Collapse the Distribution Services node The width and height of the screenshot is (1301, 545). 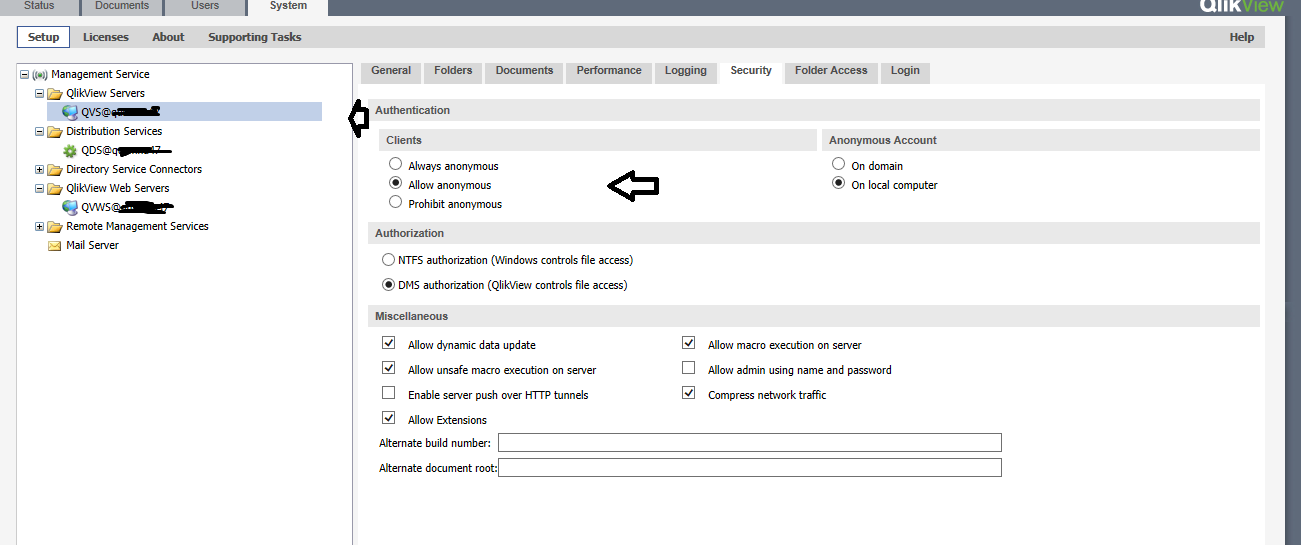point(40,131)
